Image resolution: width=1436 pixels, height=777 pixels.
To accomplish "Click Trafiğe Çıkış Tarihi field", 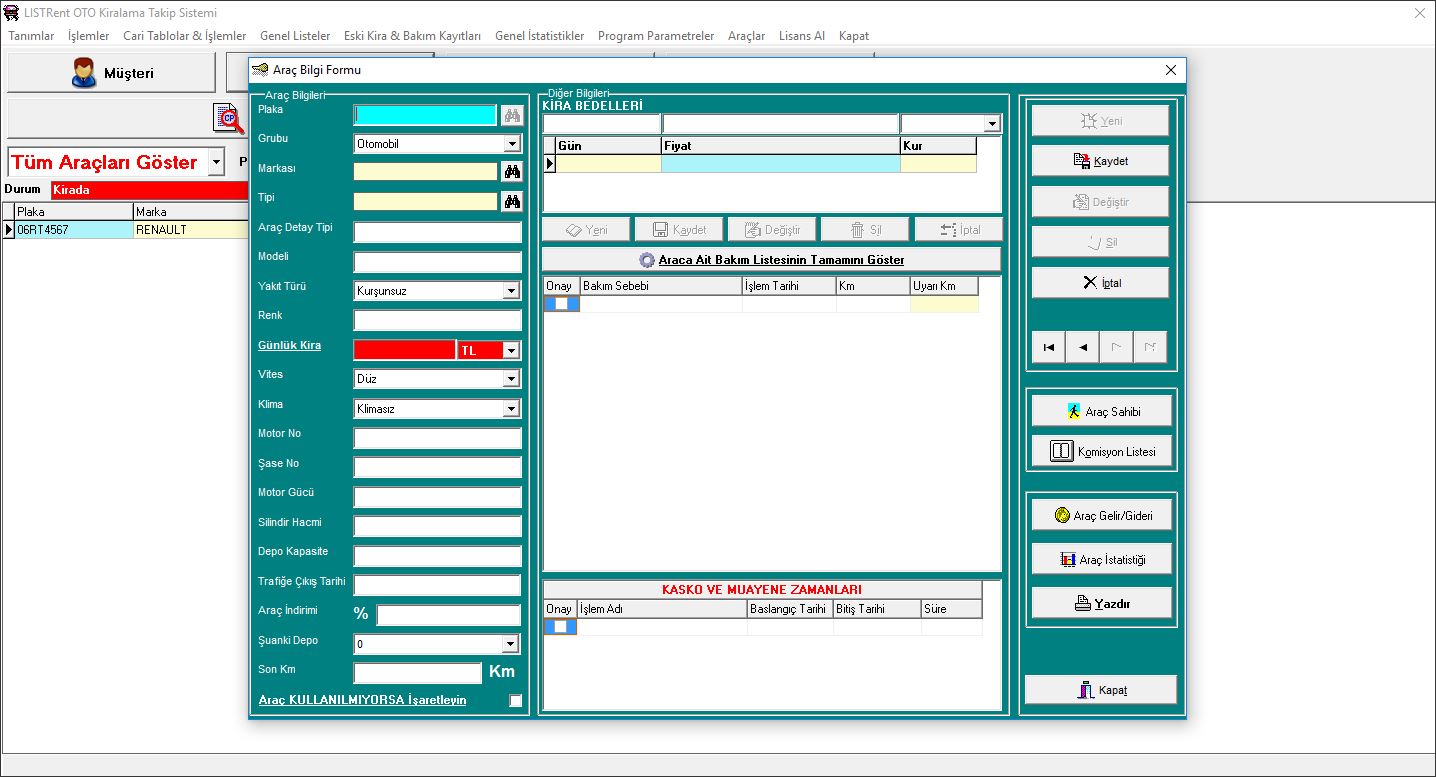I will tap(437, 586).
